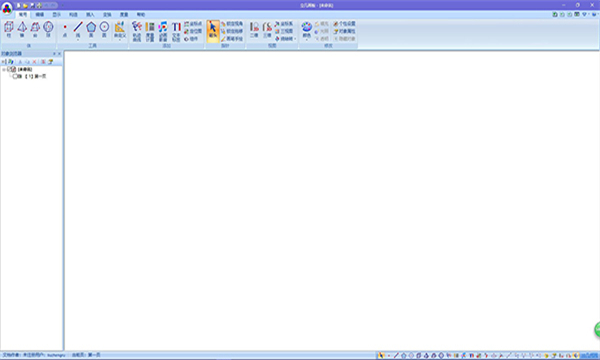Screen dimensions: 600x360
Task: Select the [1] 第一页 page tree row
Action: [x=32, y=77]
